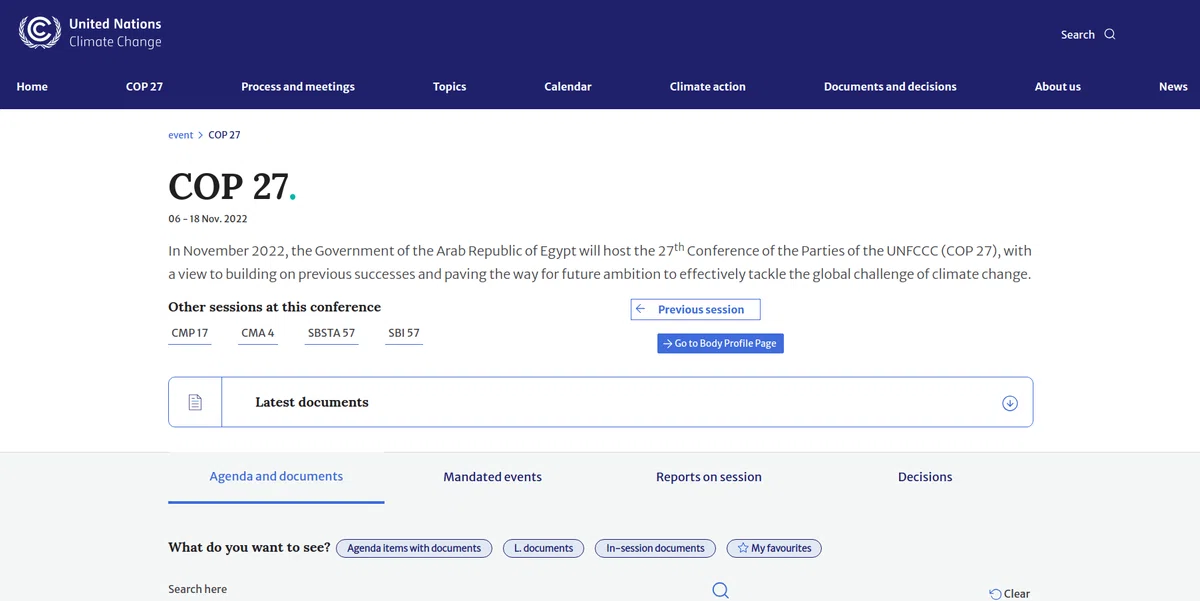Go to the SBSTA 57 session link

pyautogui.click(x=332, y=333)
